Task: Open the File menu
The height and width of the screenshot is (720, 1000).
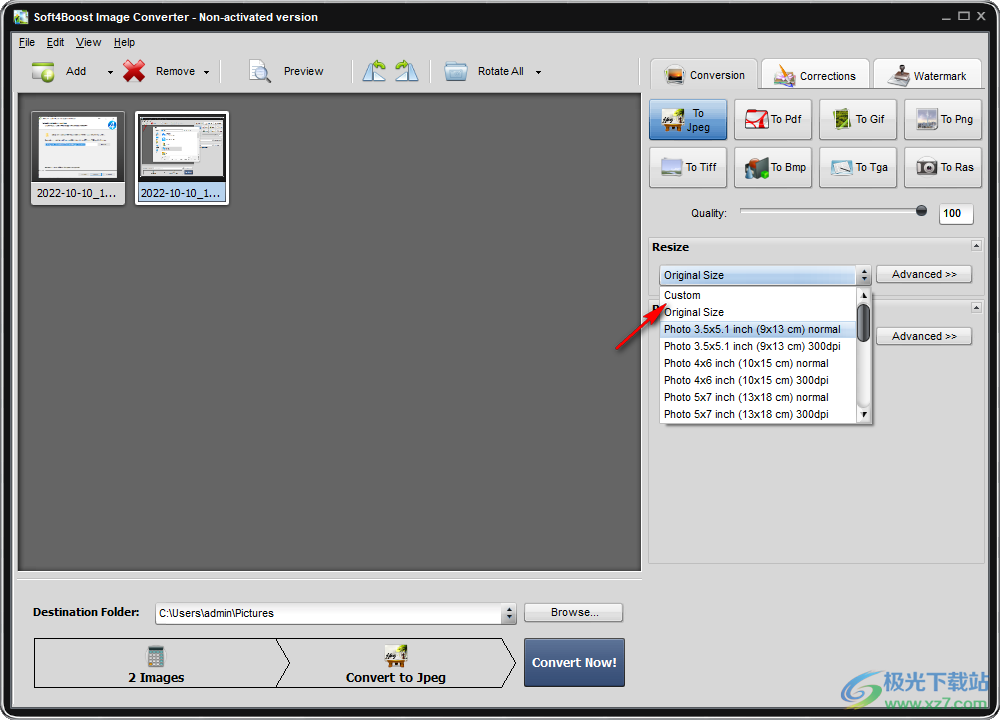Action: pos(27,42)
